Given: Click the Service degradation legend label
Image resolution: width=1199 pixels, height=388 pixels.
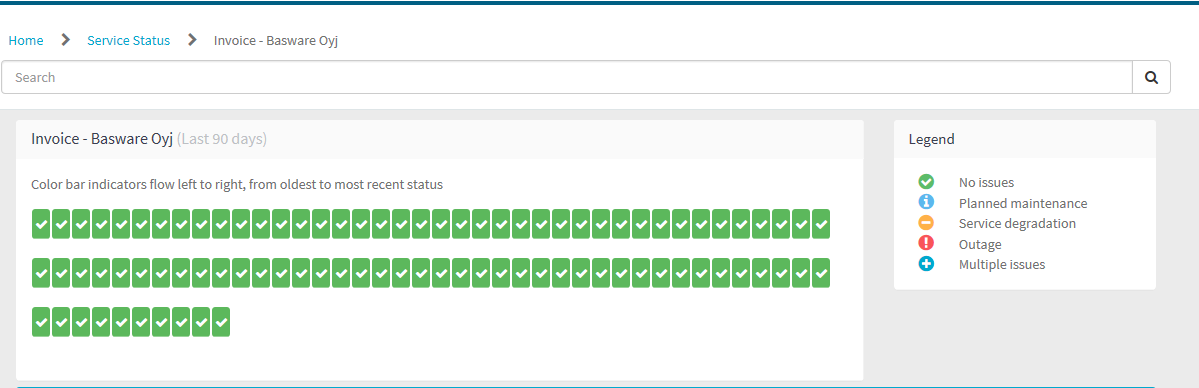Looking at the screenshot, I should pyautogui.click(x=1017, y=223).
